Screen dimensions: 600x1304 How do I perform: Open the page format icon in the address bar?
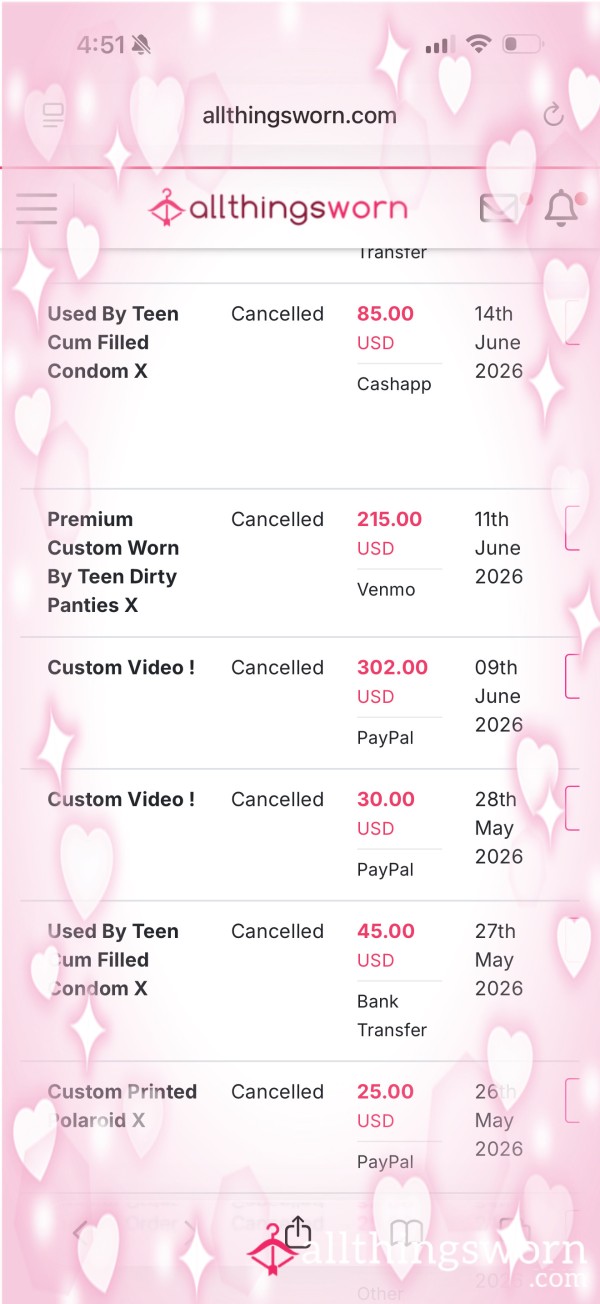[x=53, y=115]
